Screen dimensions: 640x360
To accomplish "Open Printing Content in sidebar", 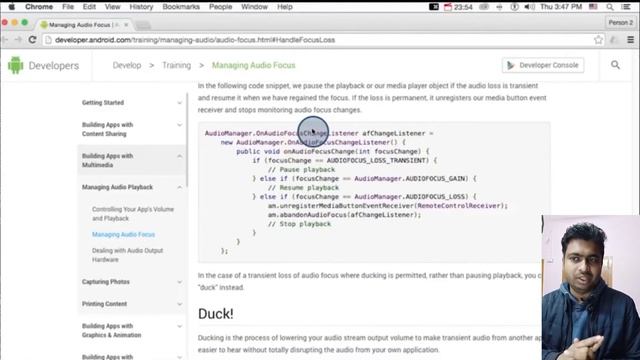I will point(104,304).
